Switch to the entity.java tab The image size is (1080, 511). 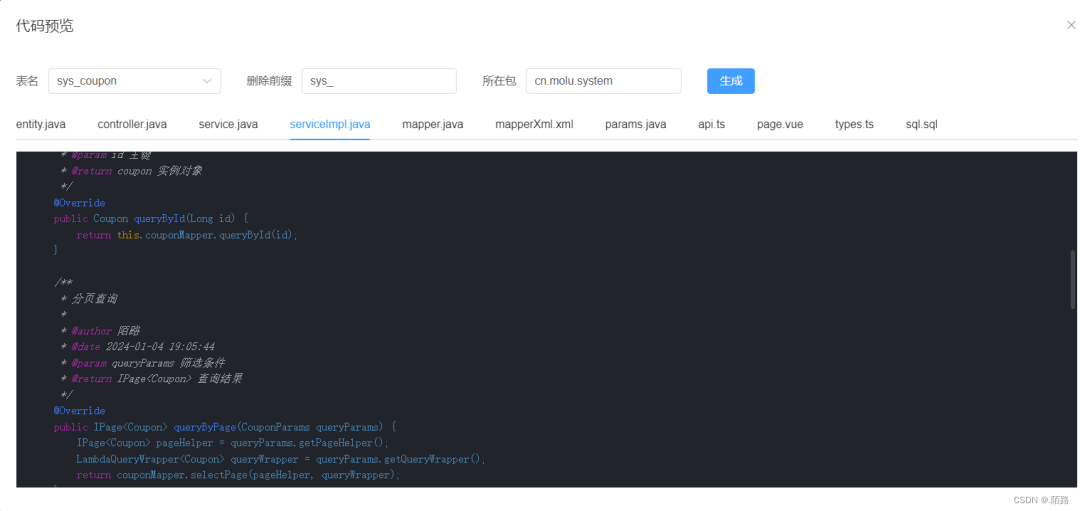[41, 125]
